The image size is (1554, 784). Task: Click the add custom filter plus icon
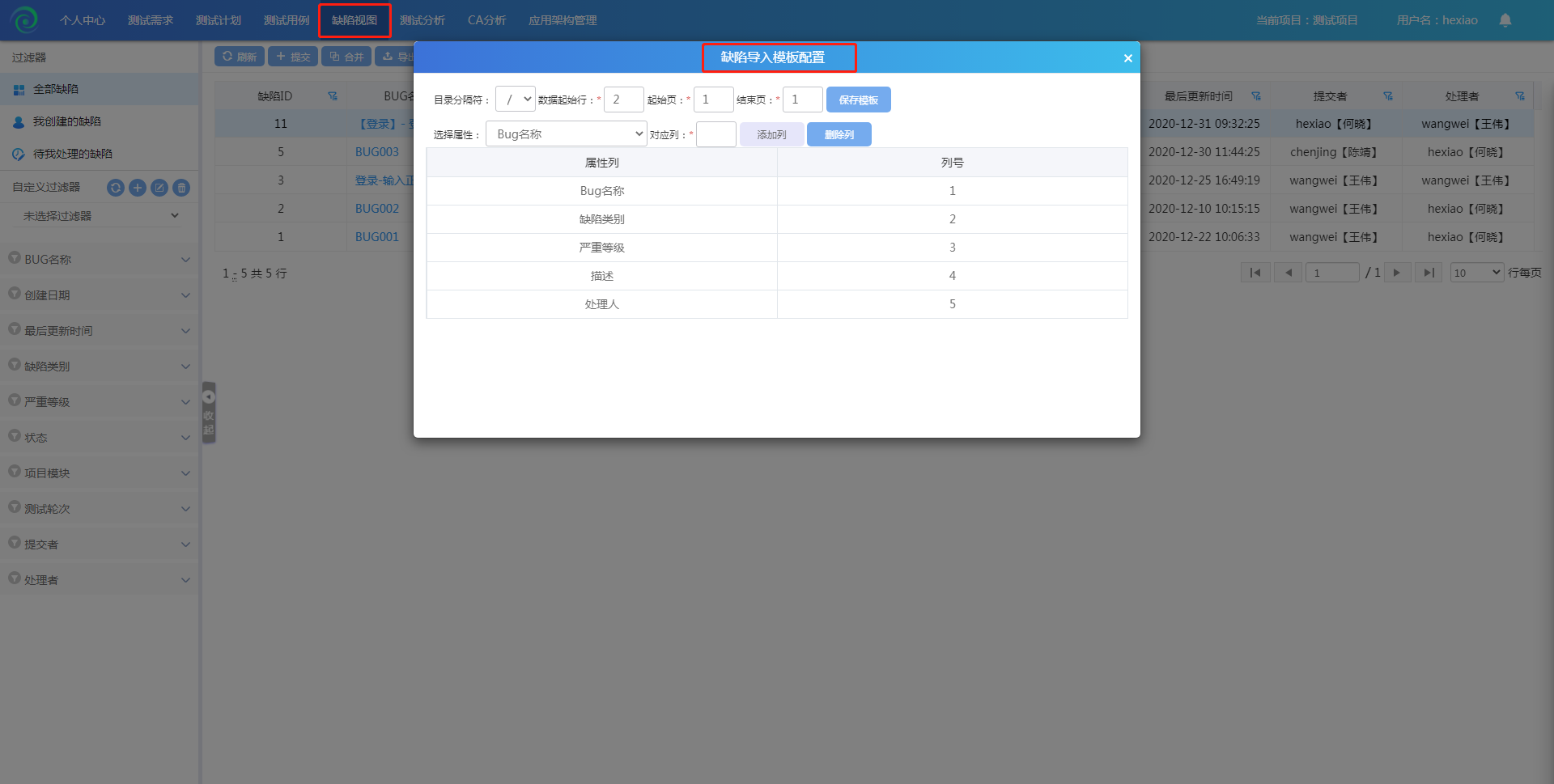138,188
